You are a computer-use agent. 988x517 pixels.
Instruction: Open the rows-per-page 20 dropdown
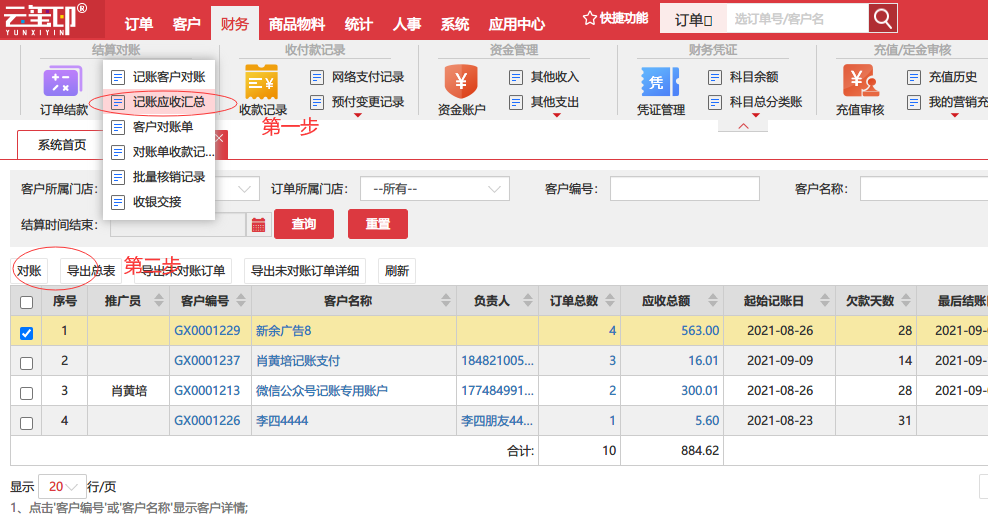point(62,487)
